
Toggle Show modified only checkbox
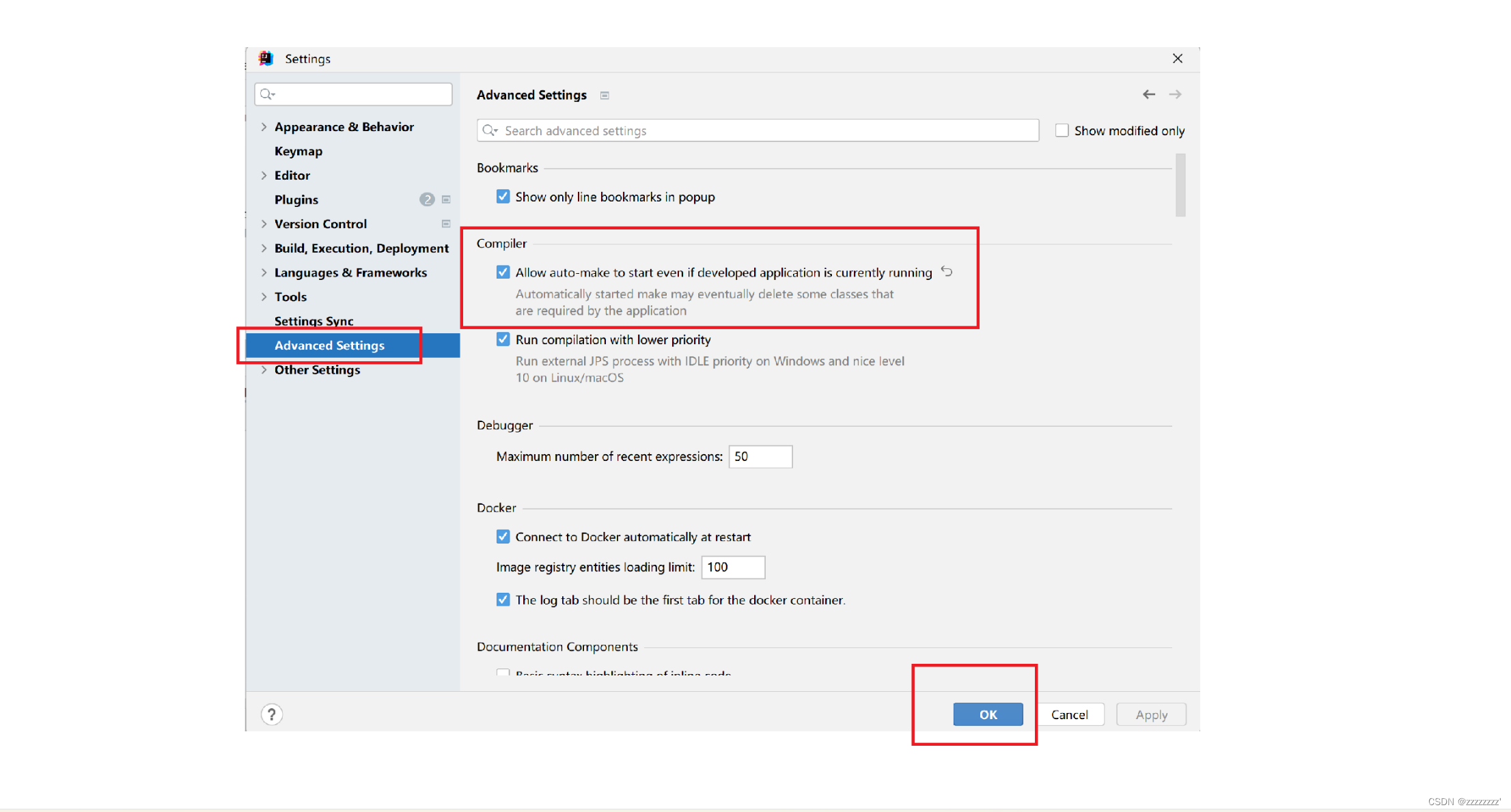point(1062,130)
